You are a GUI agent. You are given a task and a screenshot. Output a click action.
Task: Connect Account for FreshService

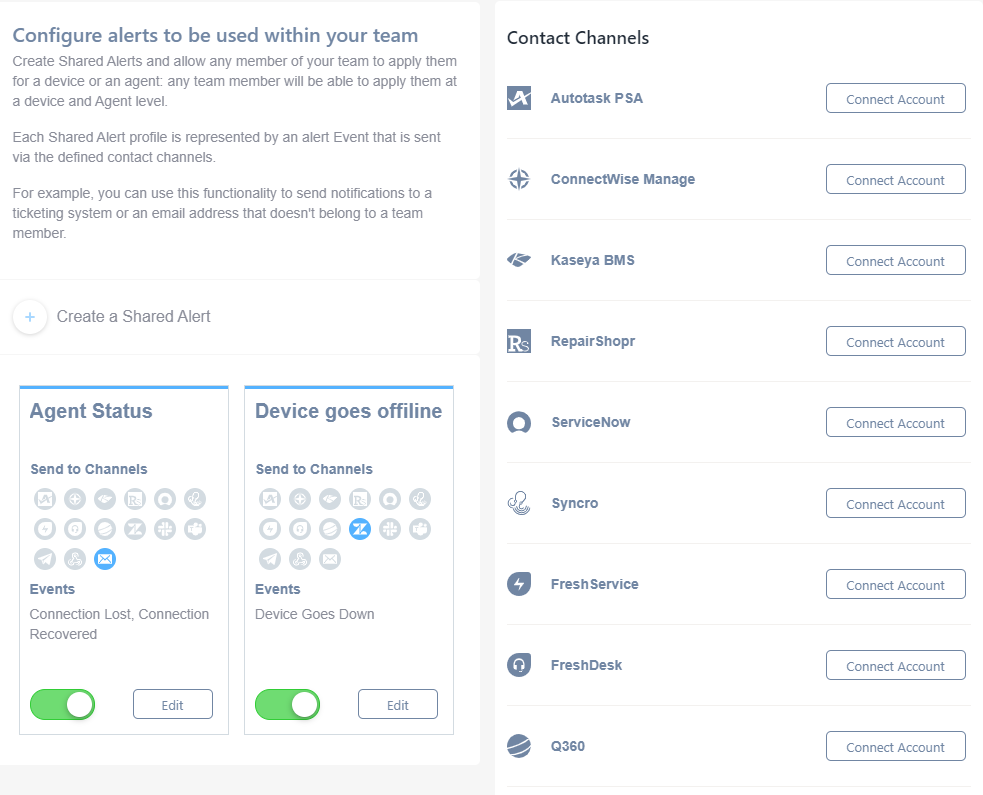point(895,584)
